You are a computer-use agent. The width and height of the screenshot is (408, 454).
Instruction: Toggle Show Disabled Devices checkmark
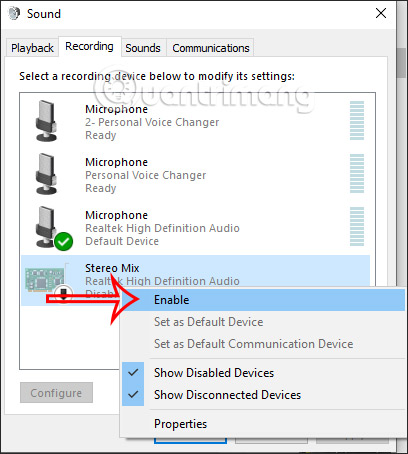point(133,373)
